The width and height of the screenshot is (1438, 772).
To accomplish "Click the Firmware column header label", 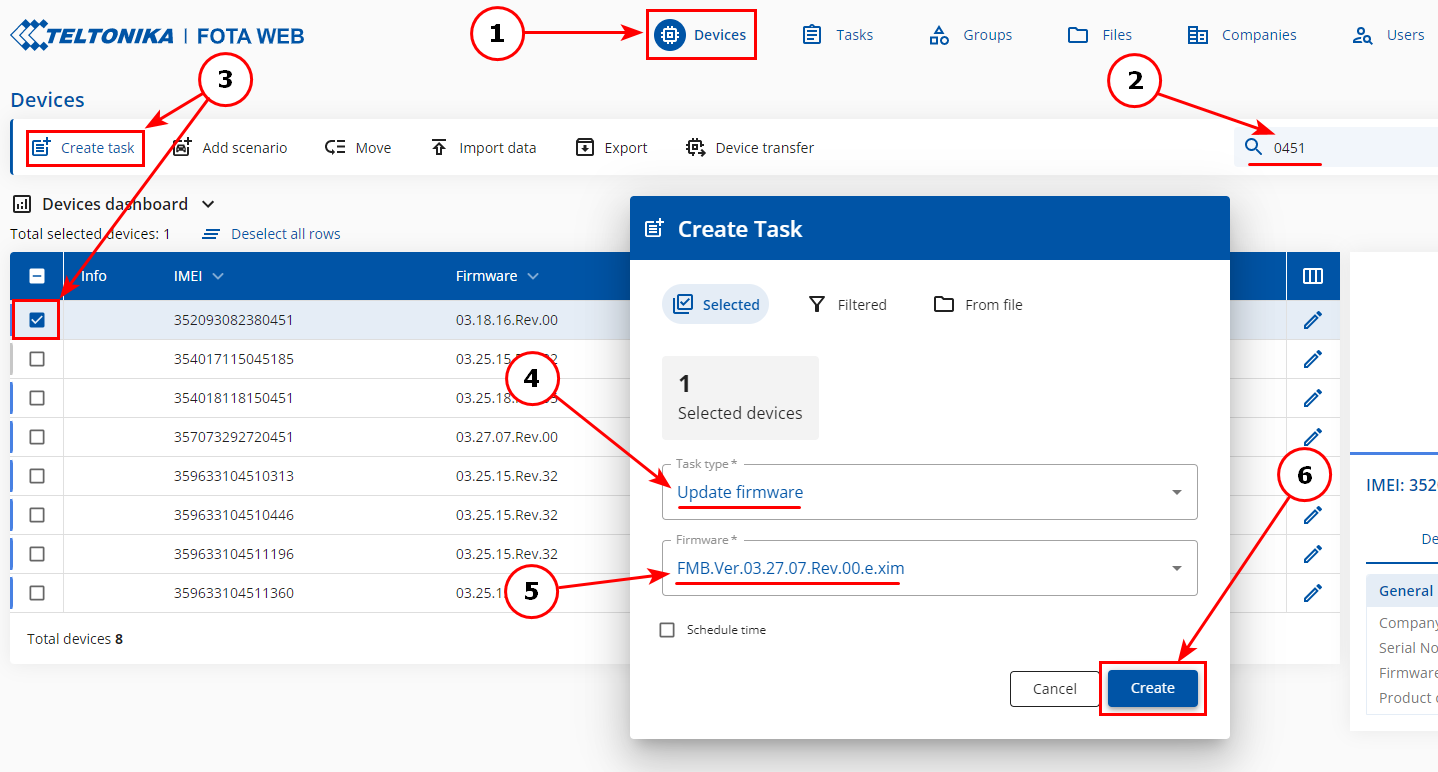I will click(487, 276).
